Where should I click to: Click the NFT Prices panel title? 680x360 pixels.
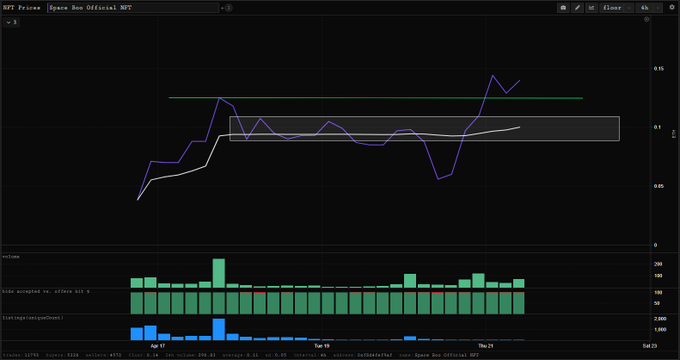[x=21, y=8]
